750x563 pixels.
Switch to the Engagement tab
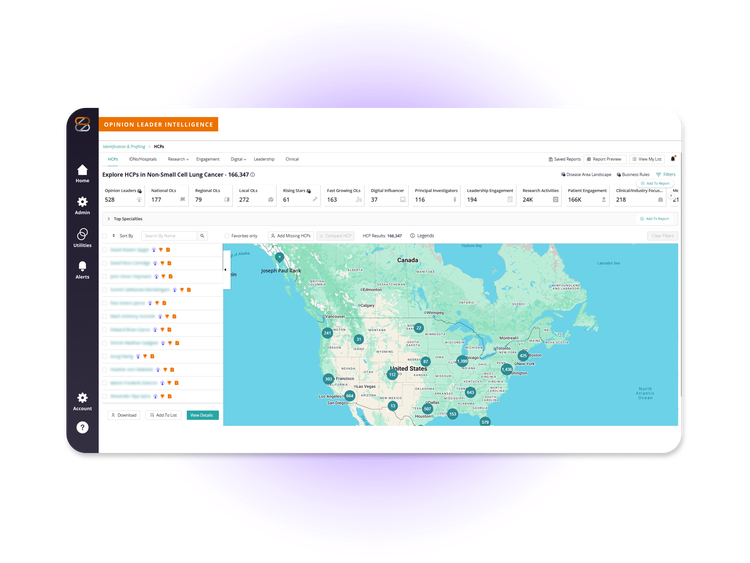coord(208,159)
